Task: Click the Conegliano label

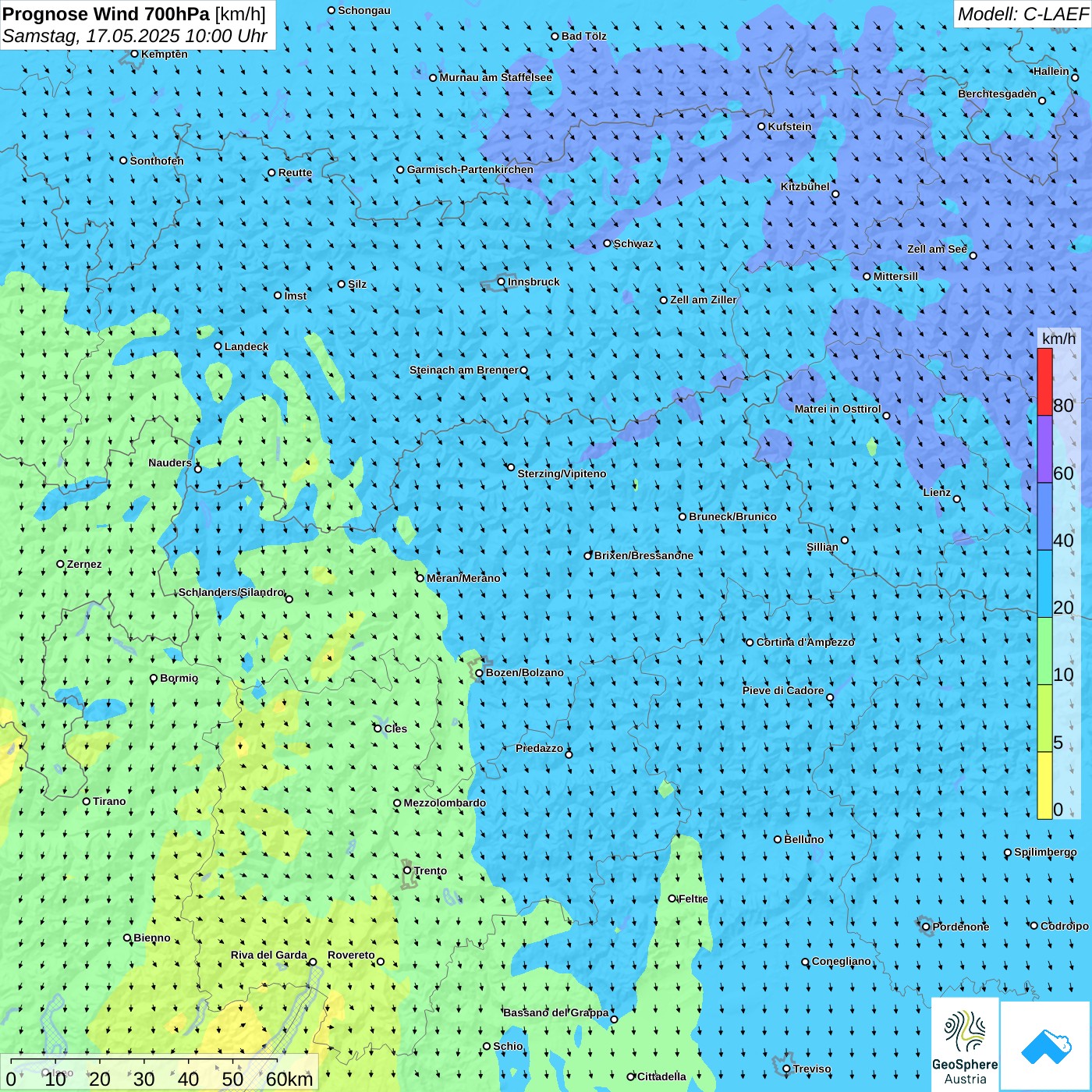Action: [841, 961]
